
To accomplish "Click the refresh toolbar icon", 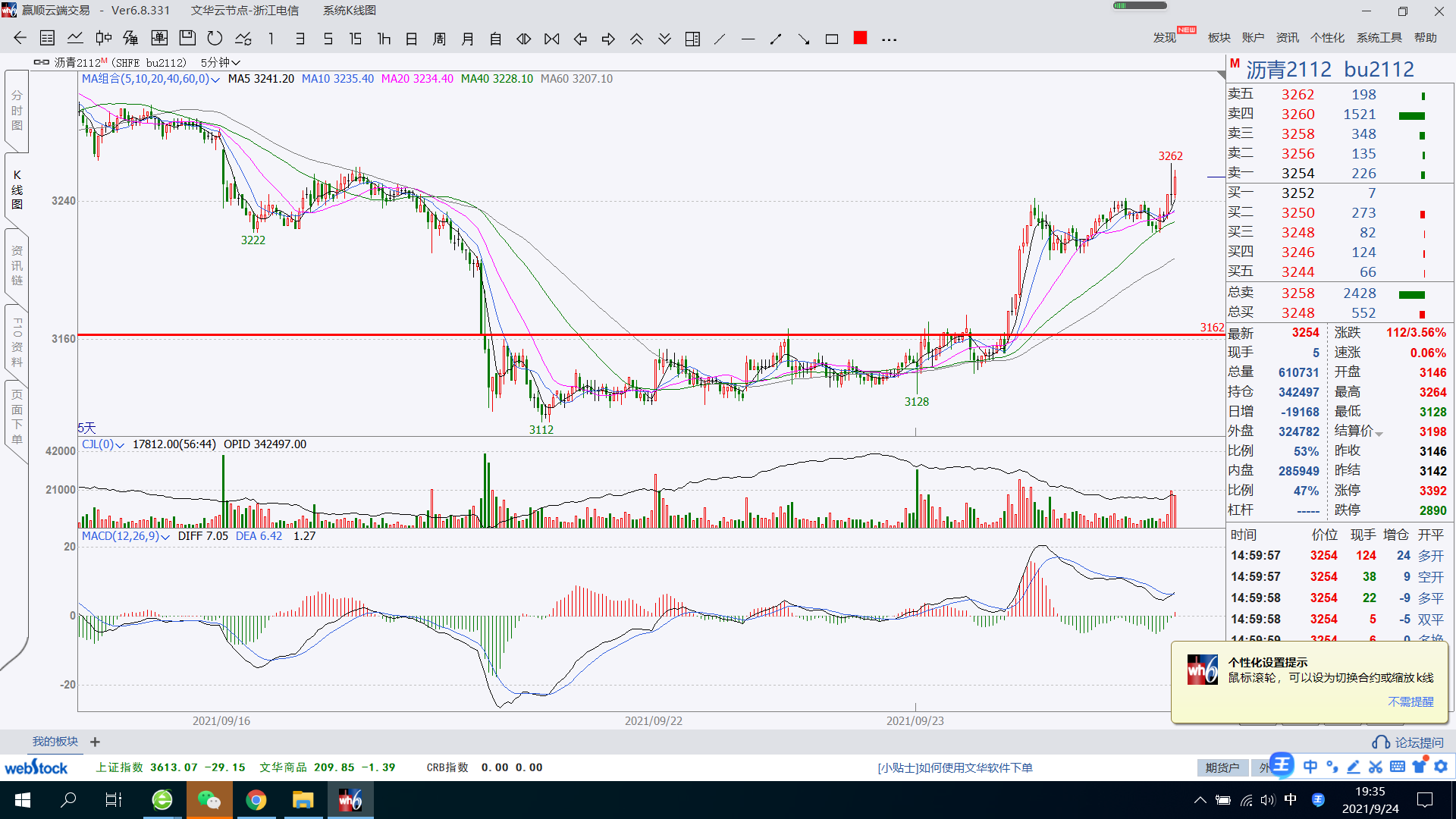I will [215, 39].
